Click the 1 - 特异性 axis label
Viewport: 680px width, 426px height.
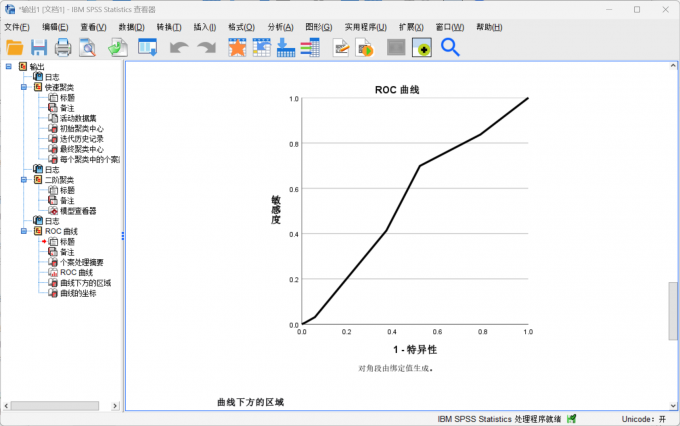415,350
